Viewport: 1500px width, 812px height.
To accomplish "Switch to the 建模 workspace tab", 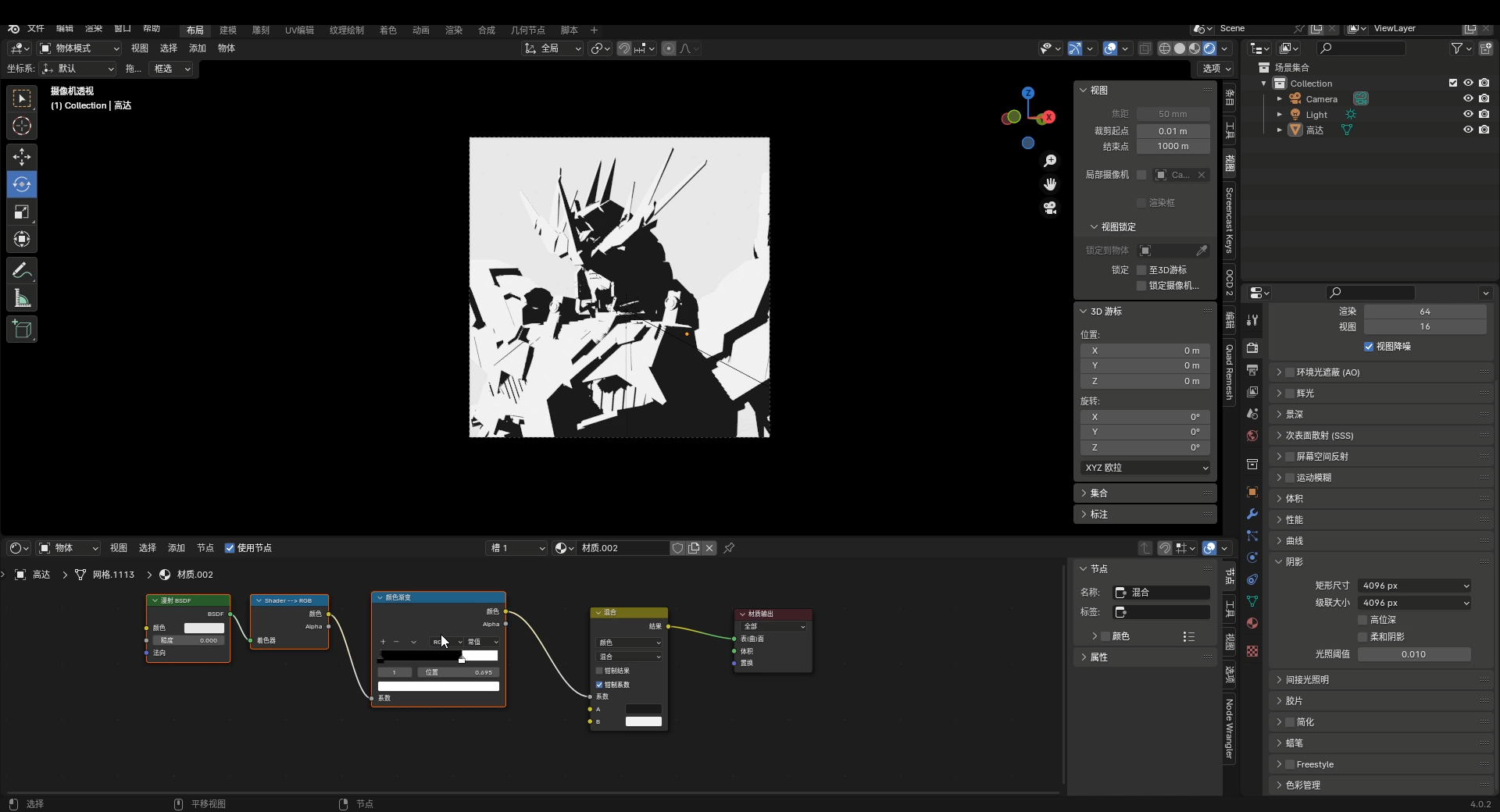I will (x=228, y=30).
